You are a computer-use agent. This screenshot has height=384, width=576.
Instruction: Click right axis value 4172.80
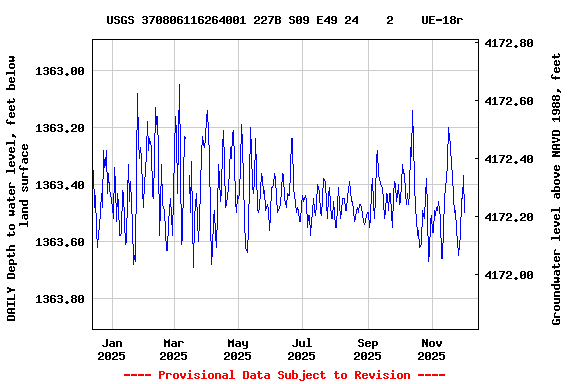(509, 43)
